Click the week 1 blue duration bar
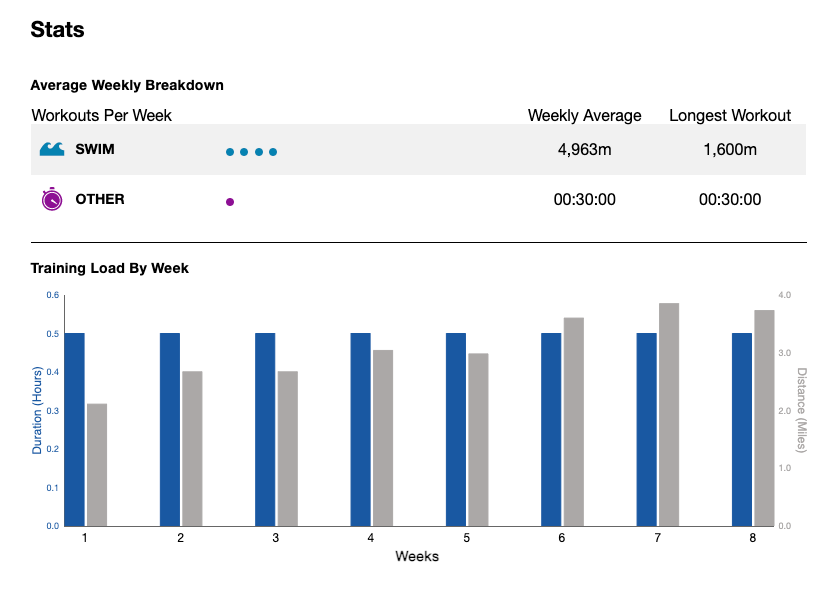Screen dimensions: 818x594 pyautogui.click(x=74, y=429)
